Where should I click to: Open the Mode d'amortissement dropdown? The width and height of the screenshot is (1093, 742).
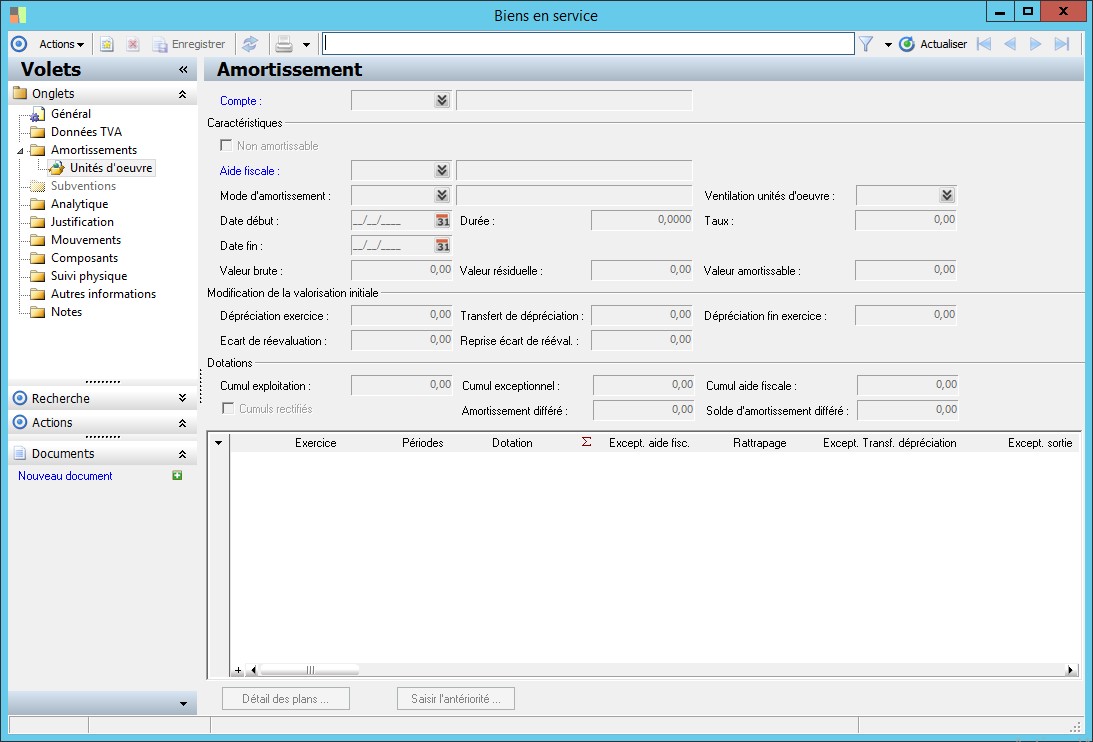pos(442,195)
